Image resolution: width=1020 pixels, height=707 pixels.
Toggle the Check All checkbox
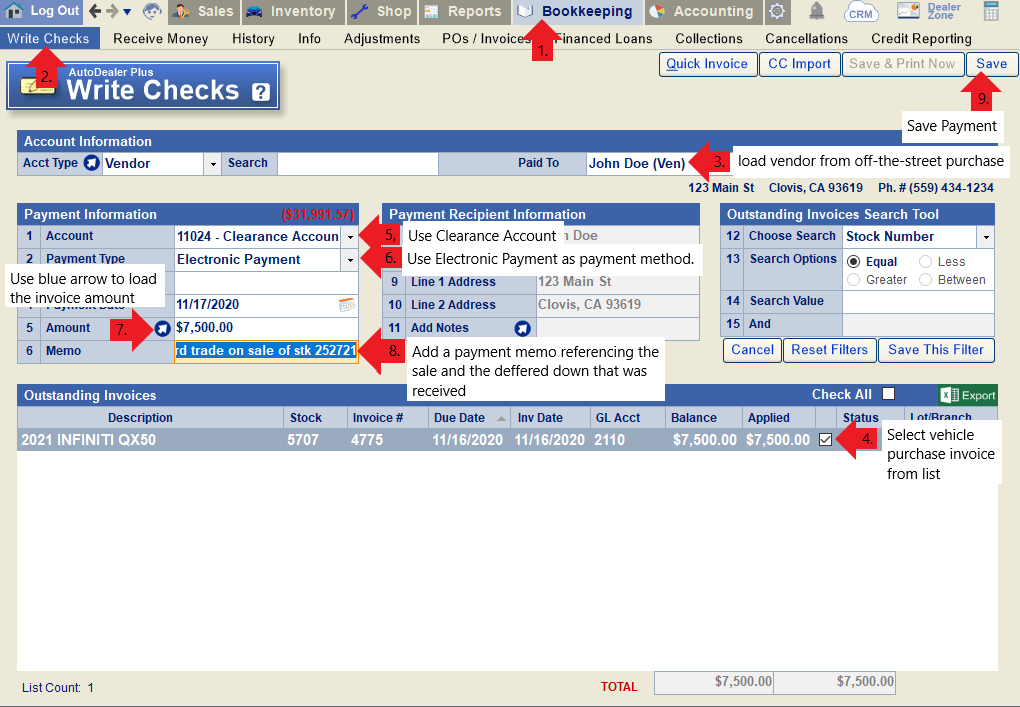click(x=889, y=394)
